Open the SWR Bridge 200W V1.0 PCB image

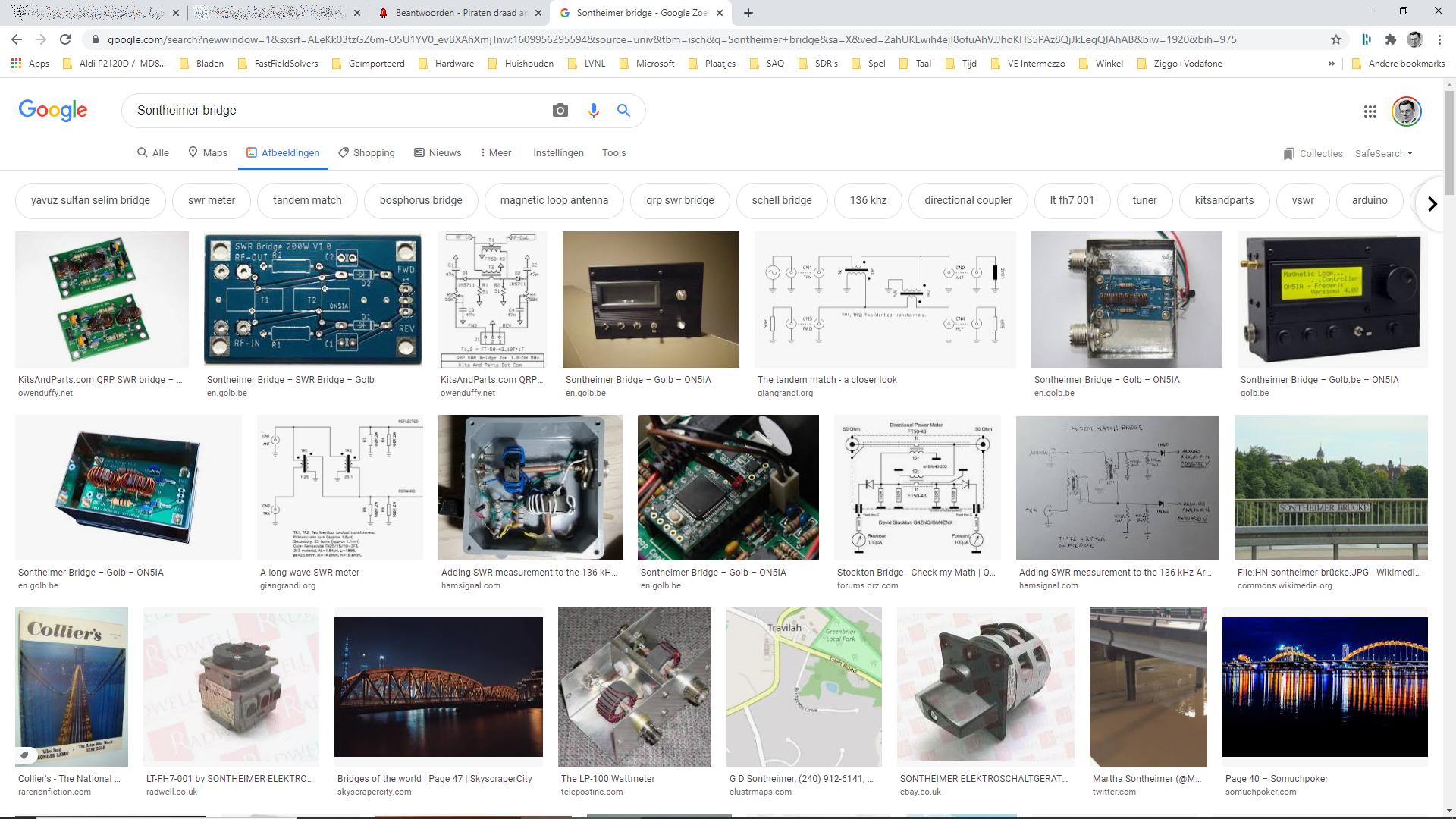[x=313, y=300]
